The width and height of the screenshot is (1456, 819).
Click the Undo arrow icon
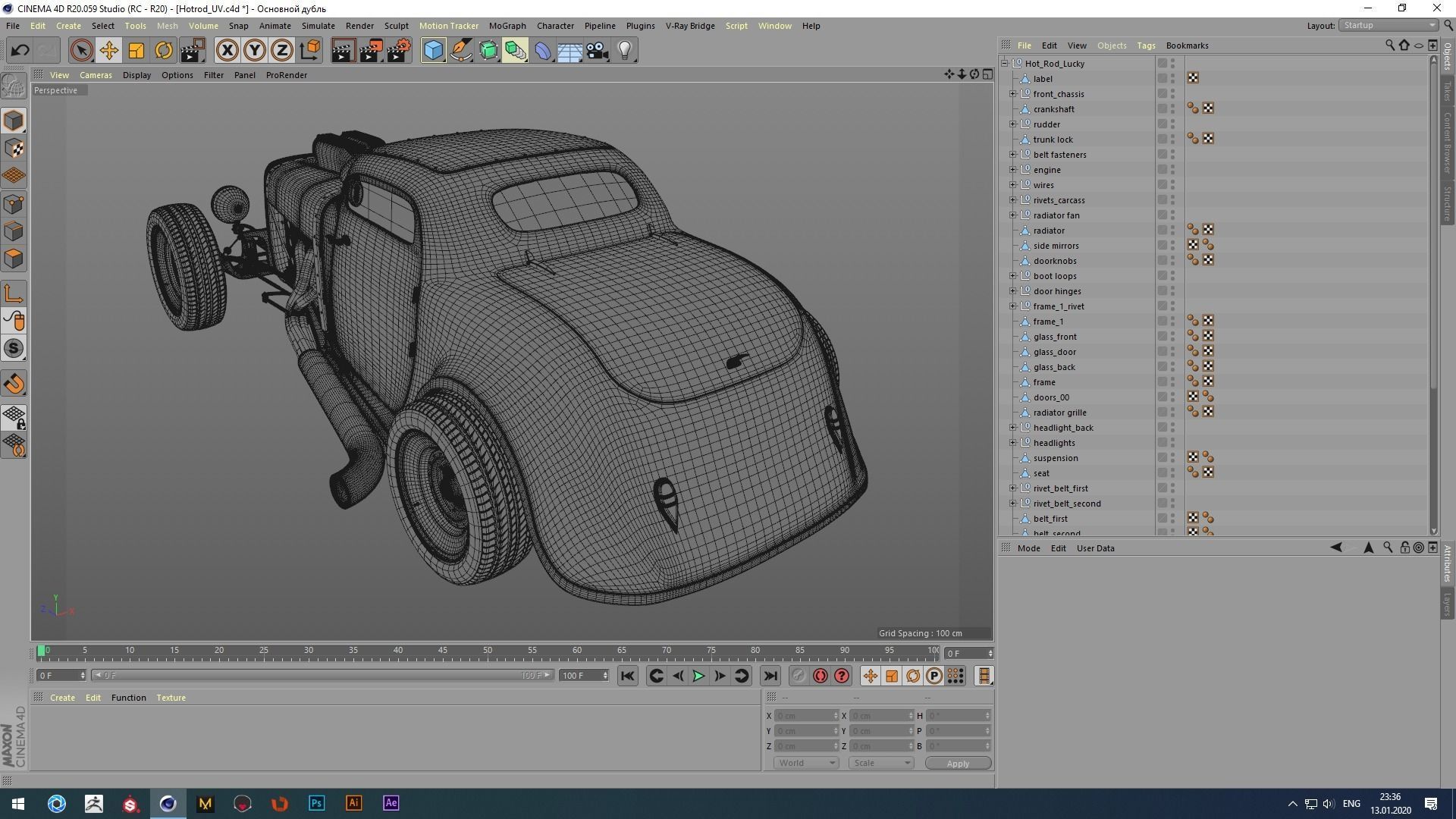click(x=20, y=51)
